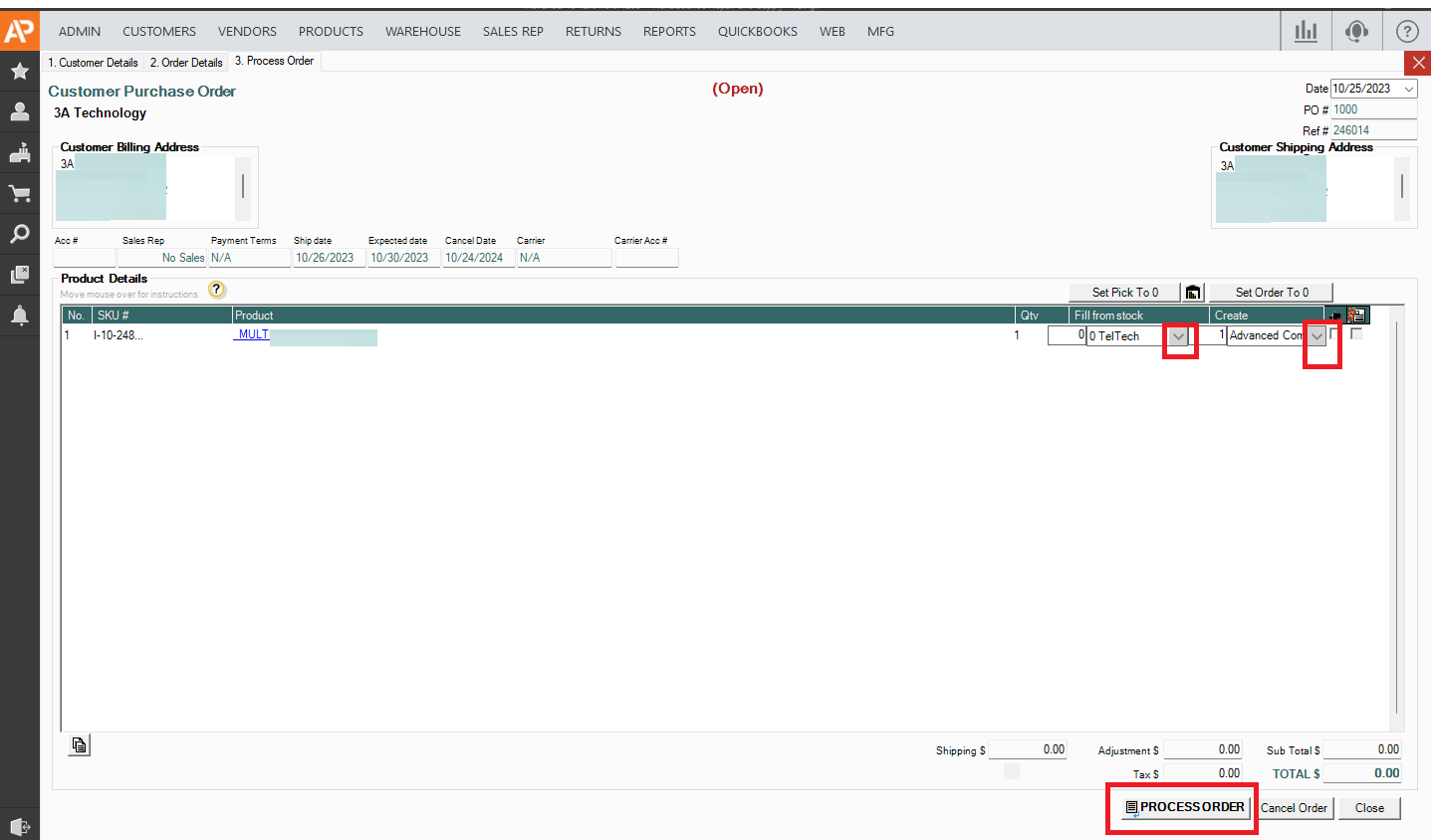Open the MULT product link

click(253, 335)
